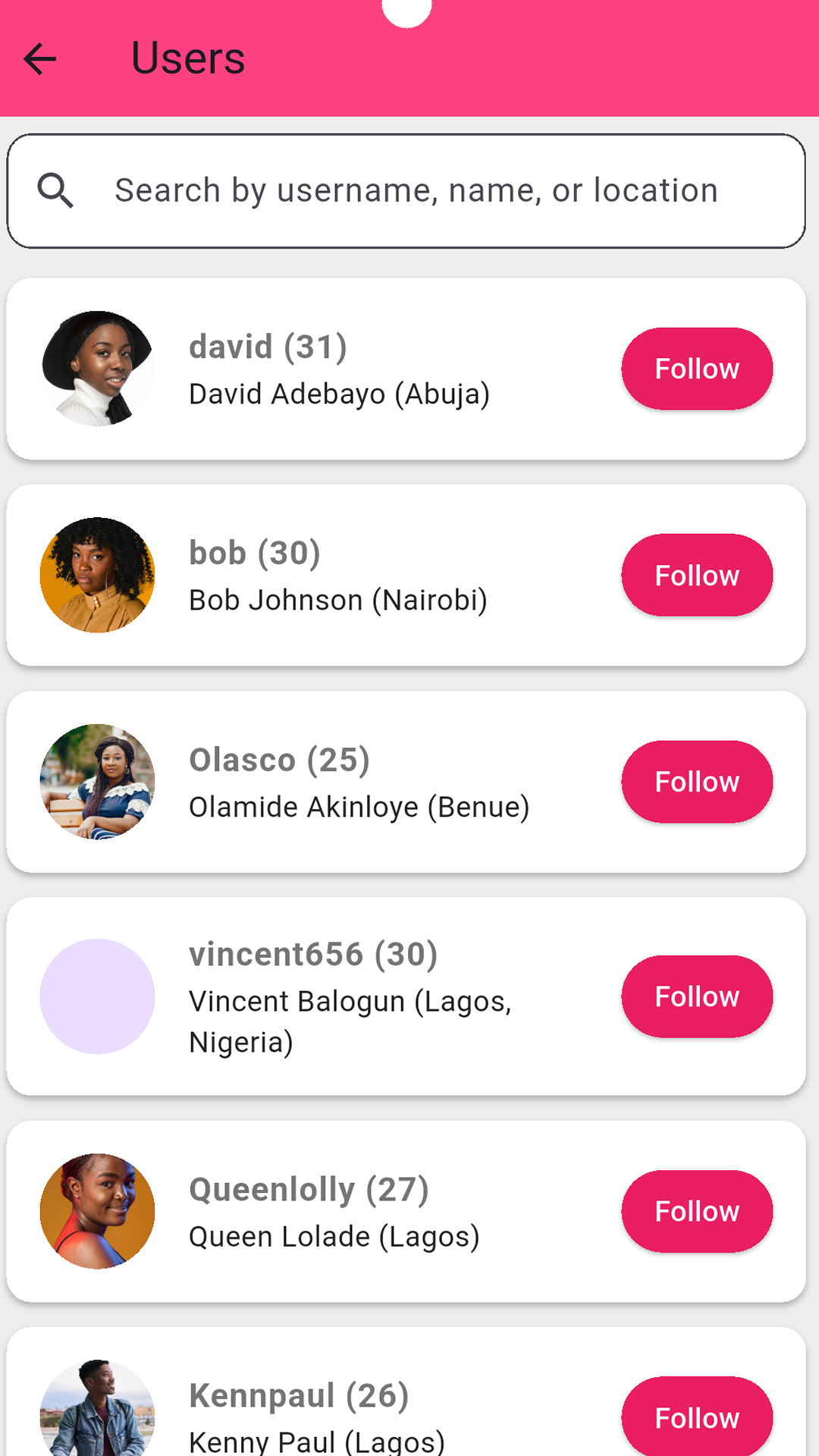This screenshot has height=1456, width=819.
Task: Open Queenlolly's profile picture
Action: coord(97,1211)
